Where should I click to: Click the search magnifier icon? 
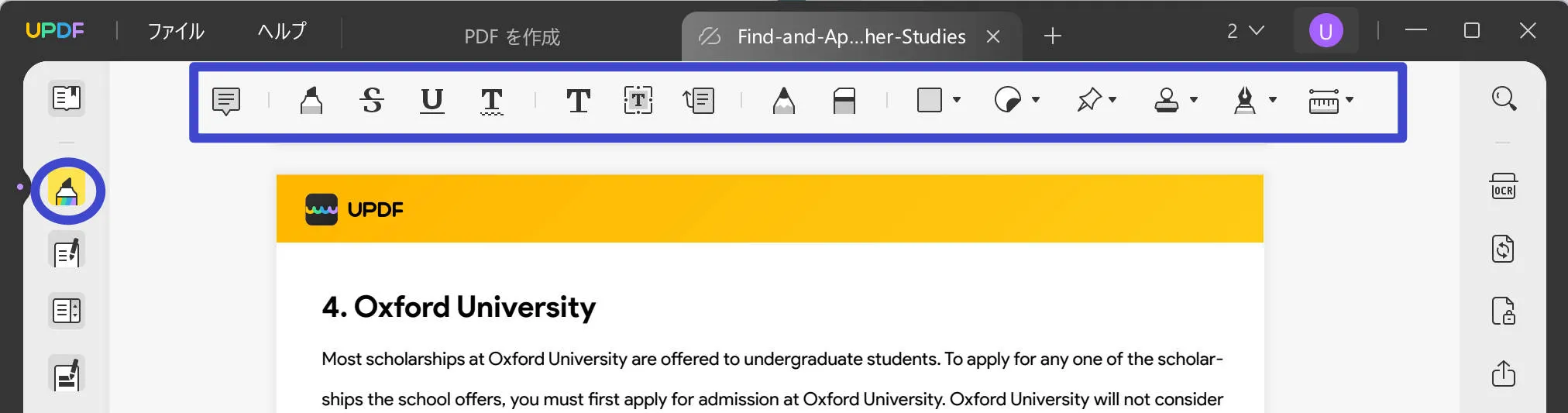(1504, 98)
